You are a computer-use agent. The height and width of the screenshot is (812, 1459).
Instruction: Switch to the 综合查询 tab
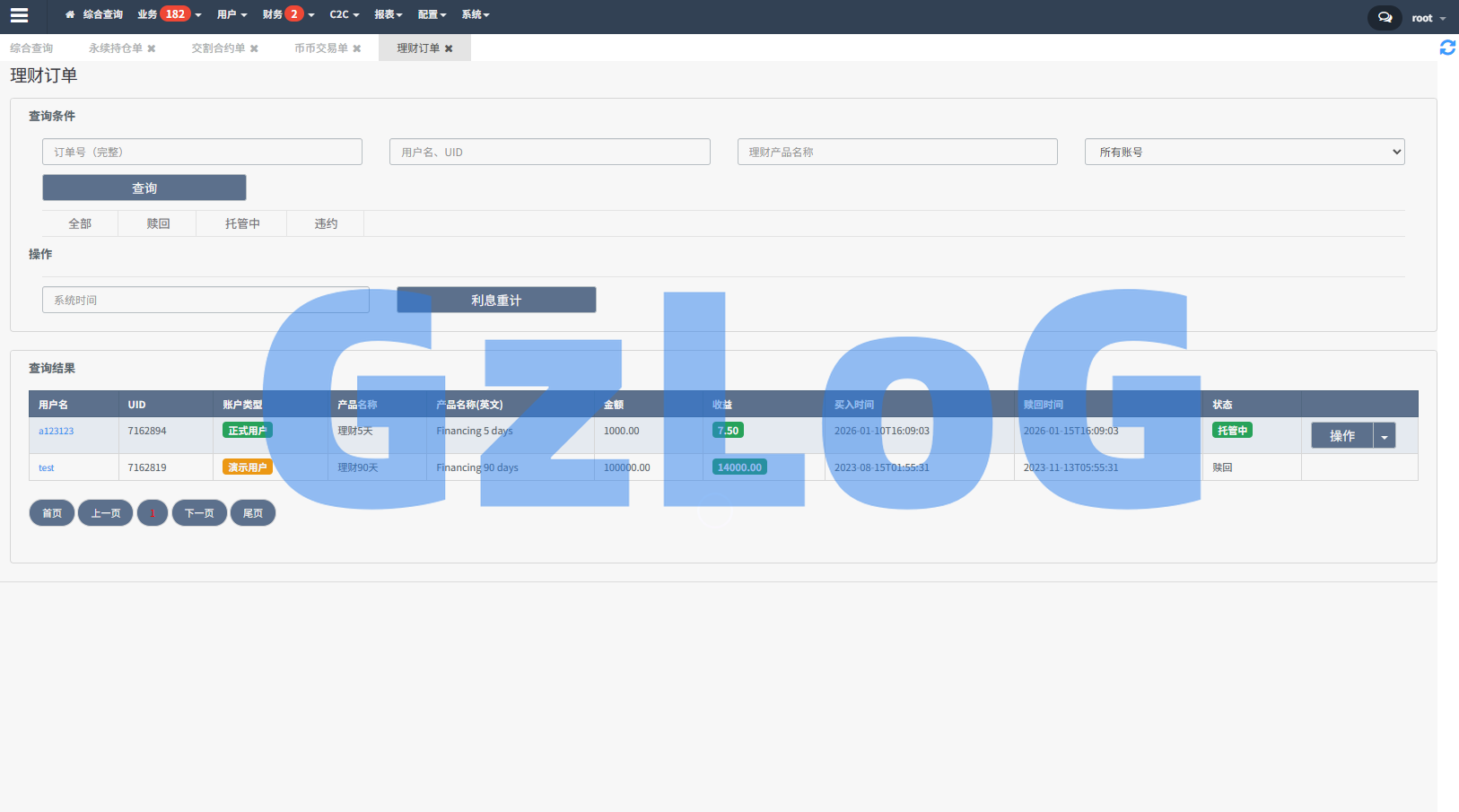32,48
